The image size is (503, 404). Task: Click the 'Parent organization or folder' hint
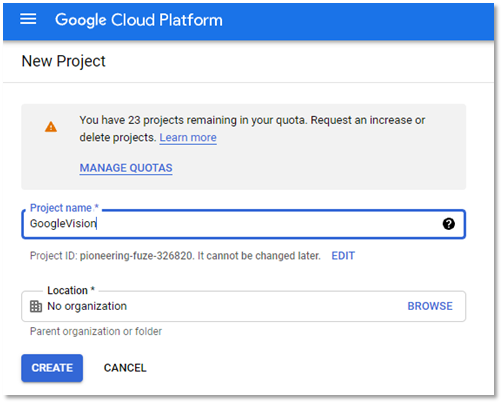tap(96, 331)
